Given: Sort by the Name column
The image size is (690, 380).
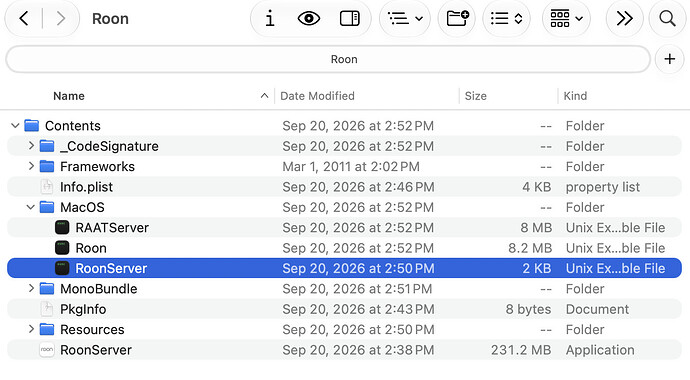Looking at the screenshot, I should pyautogui.click(x=69, y=96).
